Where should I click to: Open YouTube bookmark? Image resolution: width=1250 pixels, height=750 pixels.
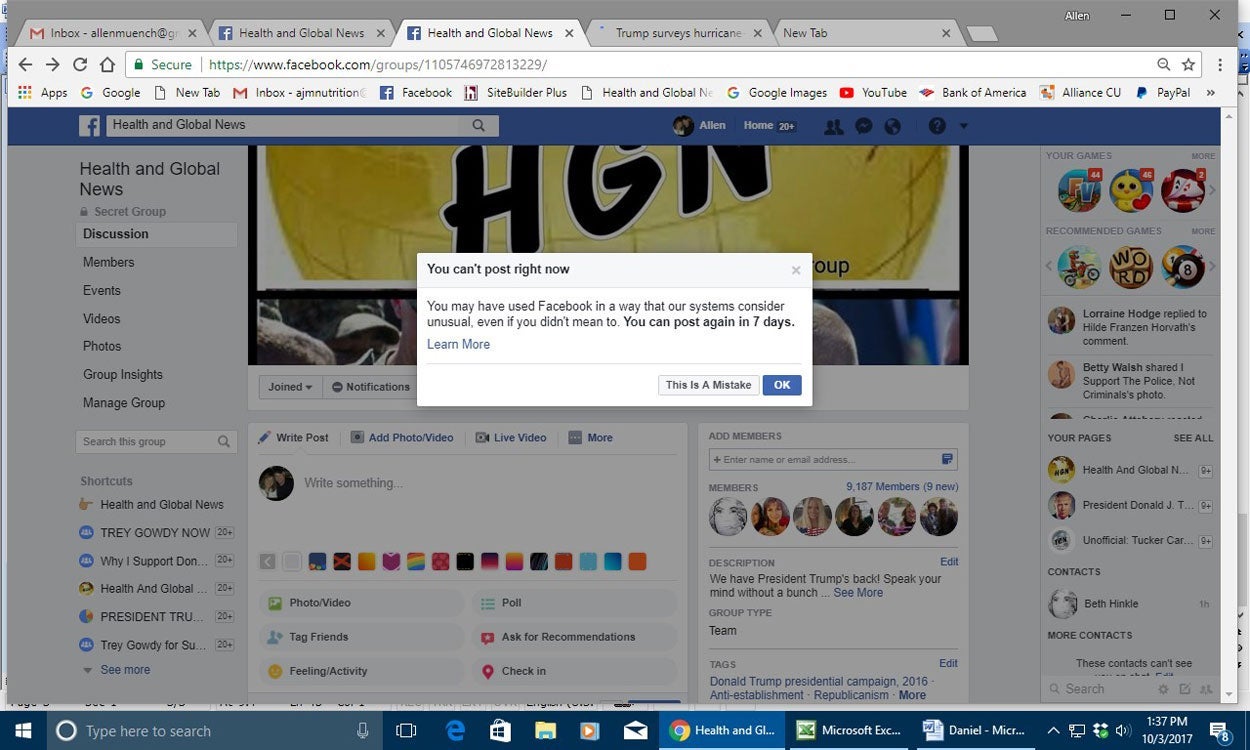pyautogui.click(x=873, y=92)
